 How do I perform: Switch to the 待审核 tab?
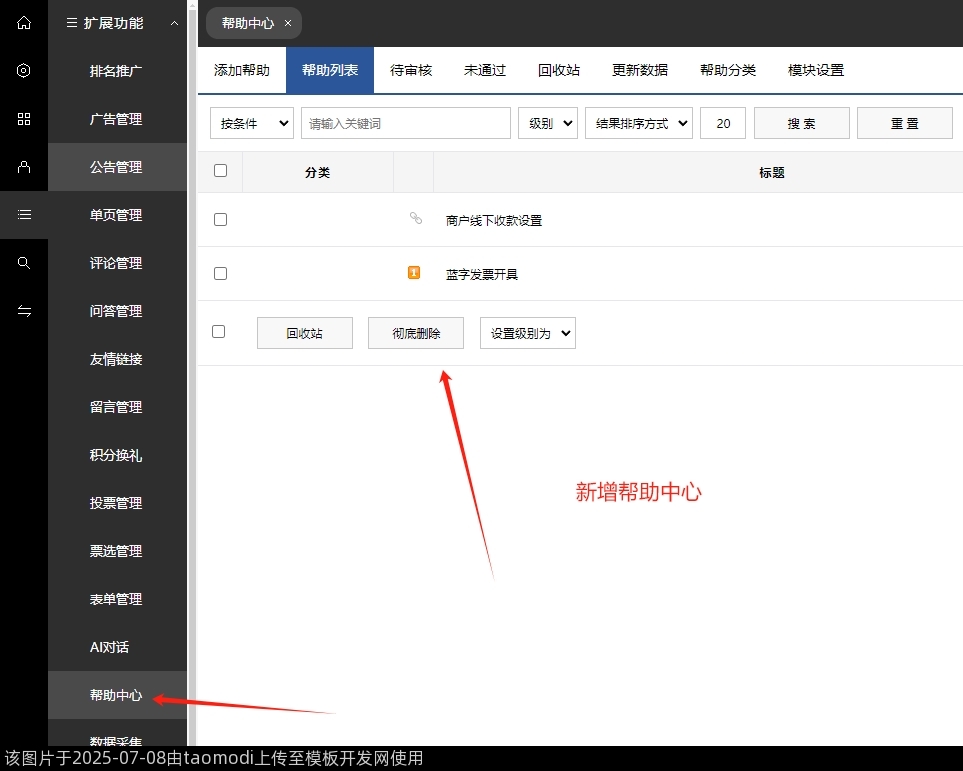[x=410, y=70]
